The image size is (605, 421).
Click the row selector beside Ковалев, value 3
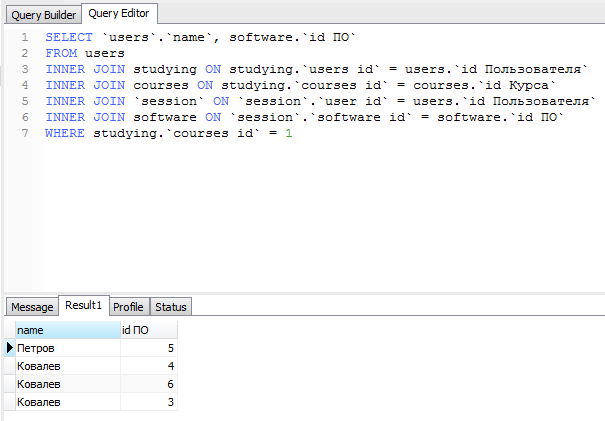coord(10,402)
